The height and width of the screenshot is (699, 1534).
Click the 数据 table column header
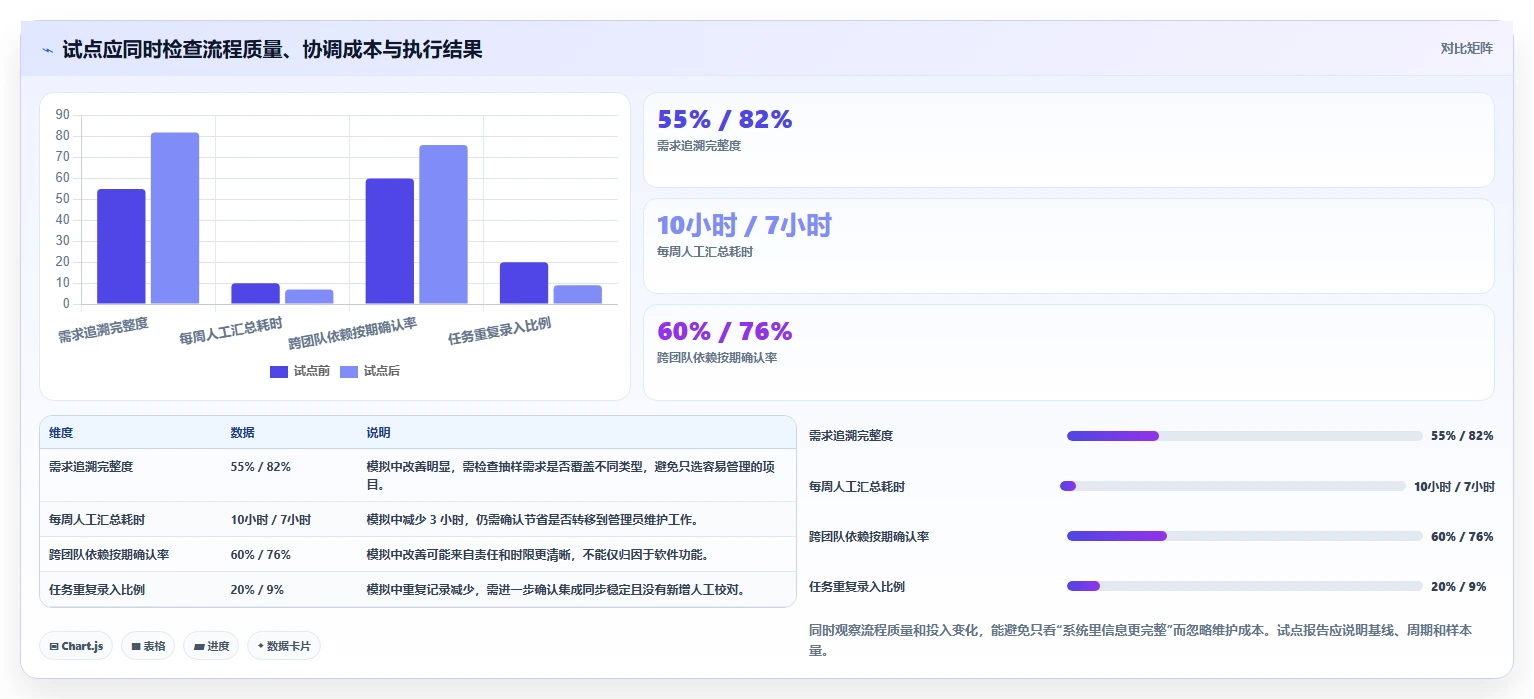pos(242,433)
